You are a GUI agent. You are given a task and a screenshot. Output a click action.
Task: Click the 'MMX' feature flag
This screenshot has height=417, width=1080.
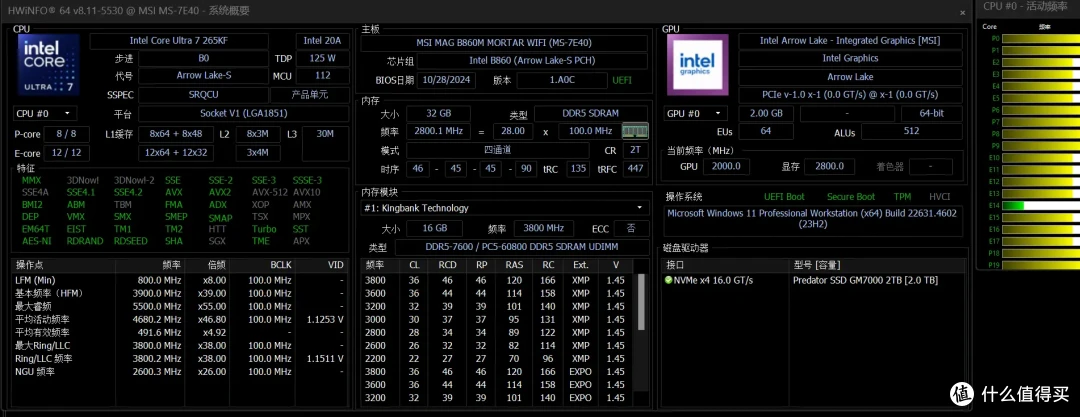32,180
